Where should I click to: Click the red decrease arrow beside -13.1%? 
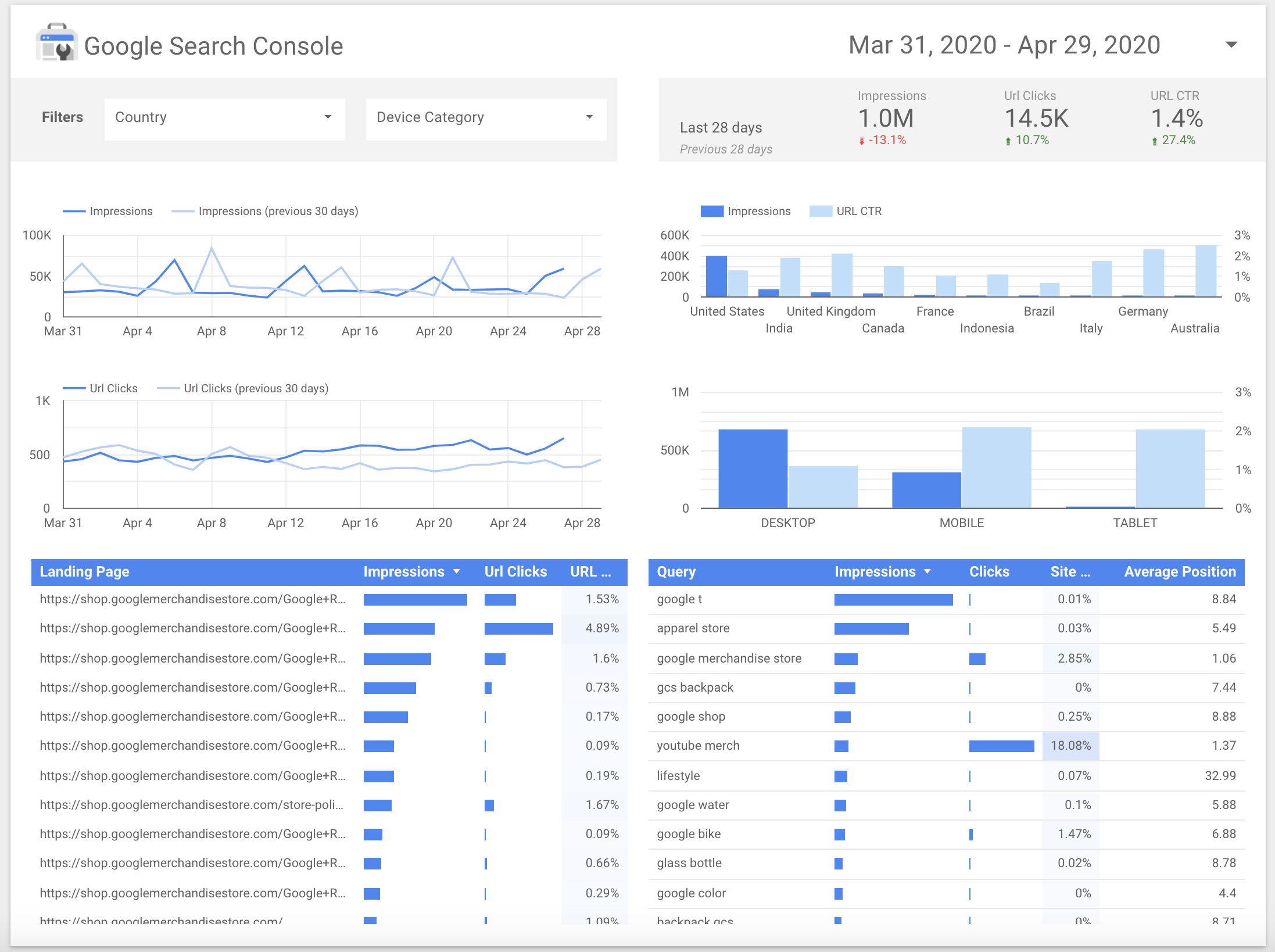click(x=862, y=139)
